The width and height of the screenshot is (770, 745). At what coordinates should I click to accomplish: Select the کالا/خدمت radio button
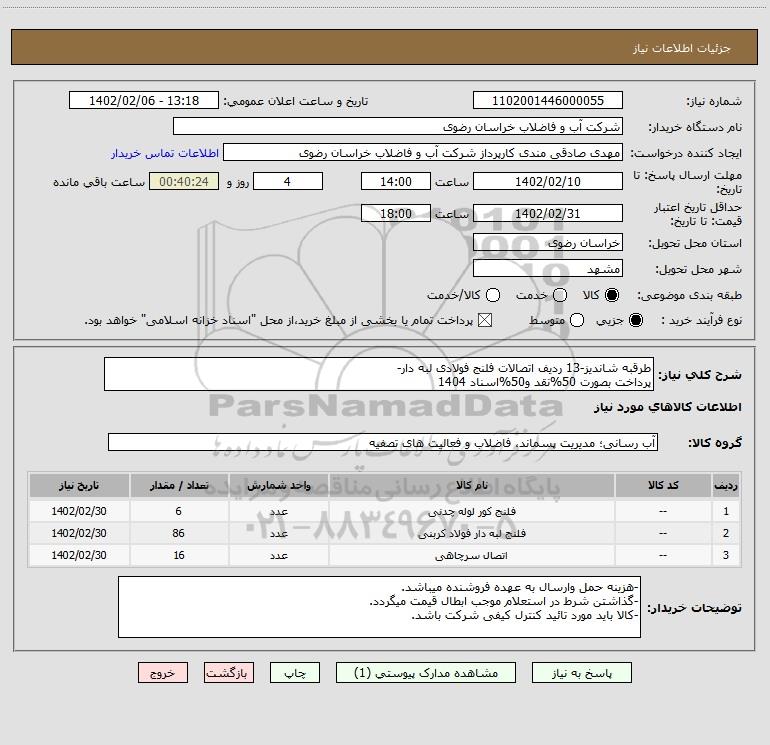(x=493, y=295)
